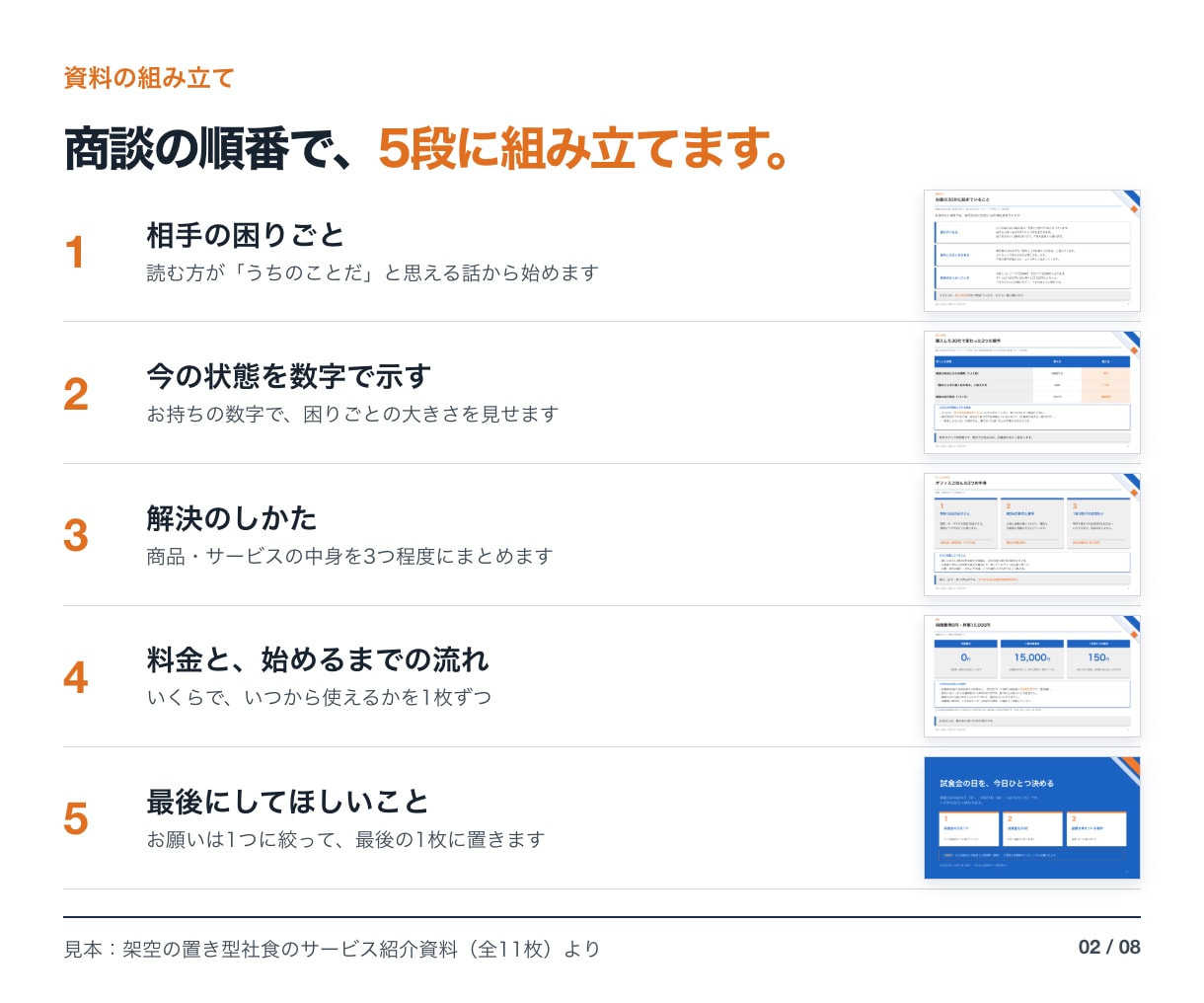Click the description 読む方が「うちのことだ」と思える話から始めます

[x=373, y=273]
